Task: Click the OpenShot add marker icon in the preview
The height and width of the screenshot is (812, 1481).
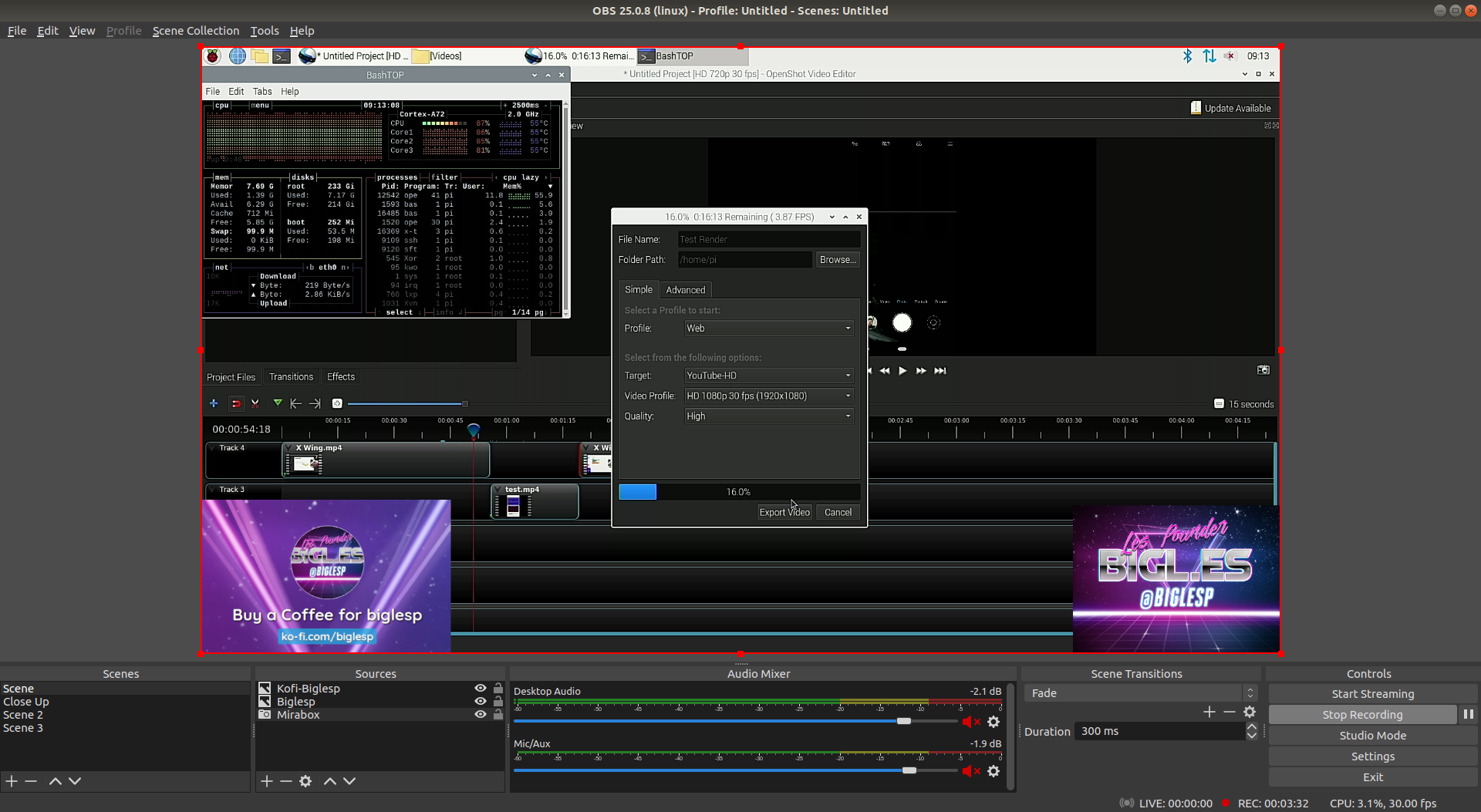Action: point(278,403)
